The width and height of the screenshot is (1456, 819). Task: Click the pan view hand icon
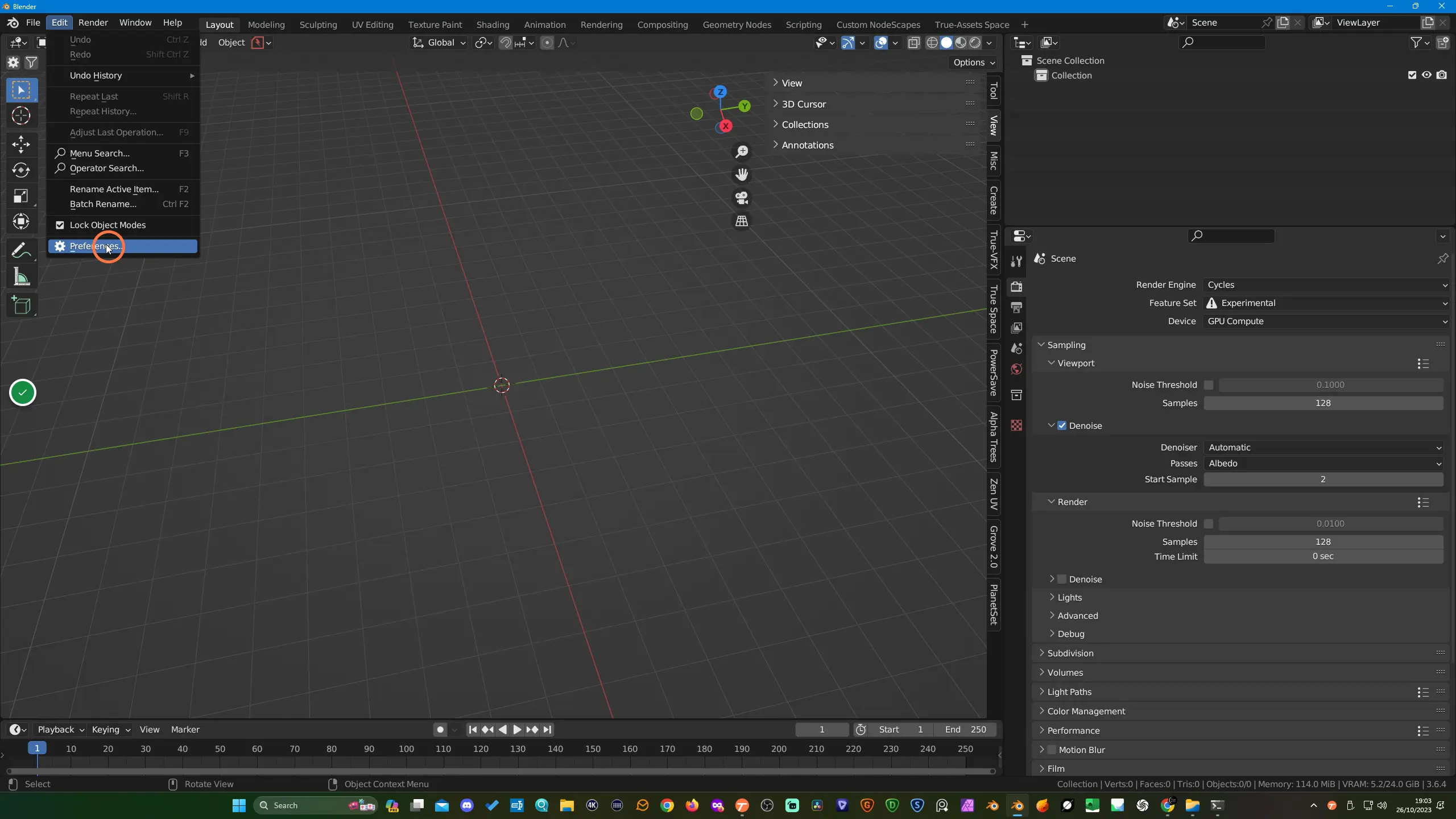pyautogui.click(x=742, y=175)
